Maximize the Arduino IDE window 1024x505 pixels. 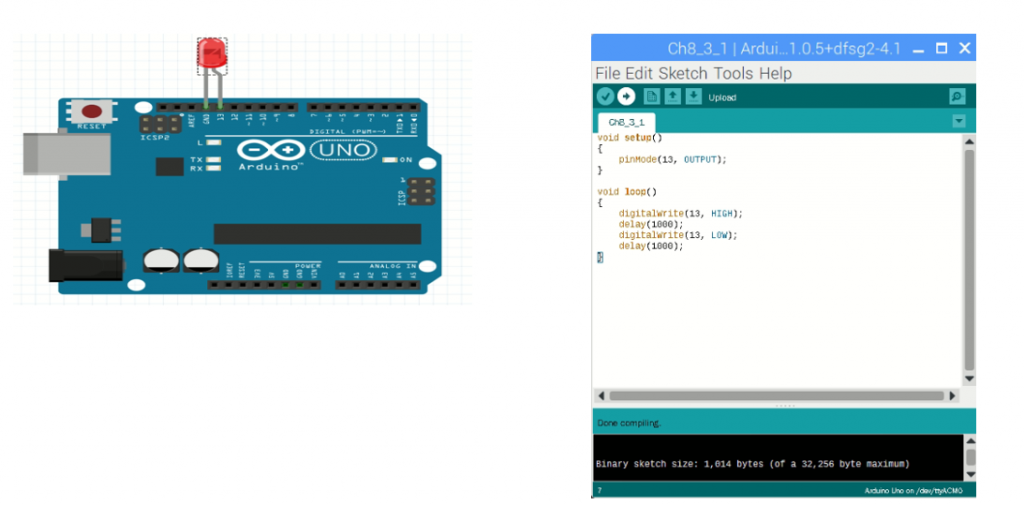tap(941, 48)
